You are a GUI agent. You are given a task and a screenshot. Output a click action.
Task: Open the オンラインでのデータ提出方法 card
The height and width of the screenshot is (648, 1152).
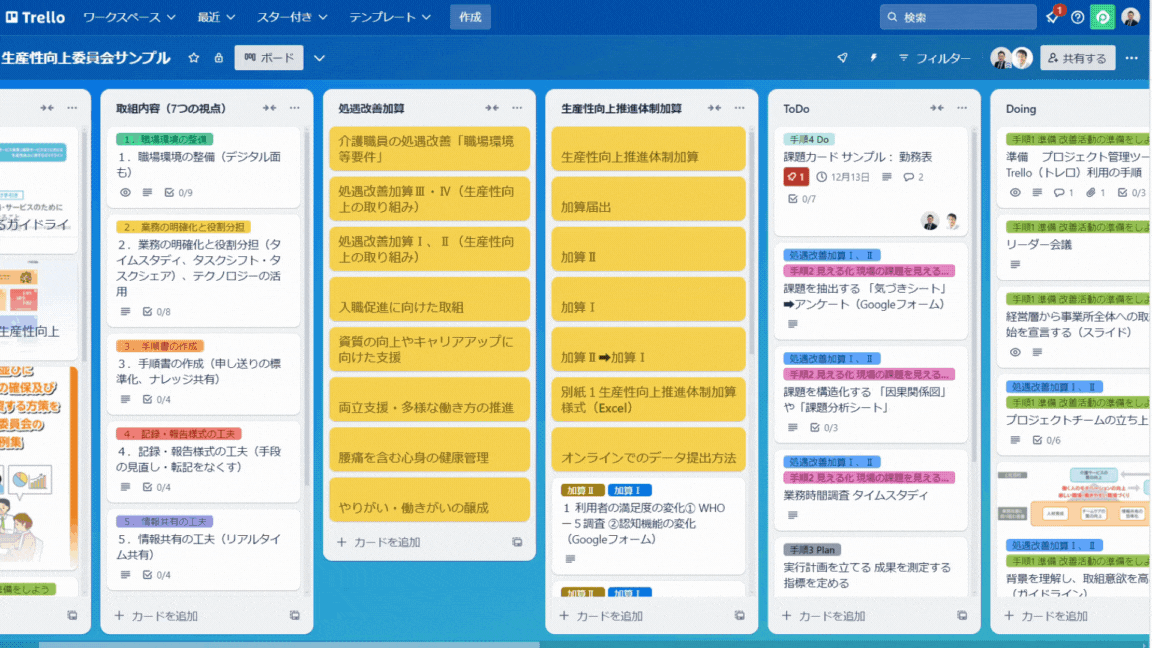pyautogui.click(x=649, y=450)
